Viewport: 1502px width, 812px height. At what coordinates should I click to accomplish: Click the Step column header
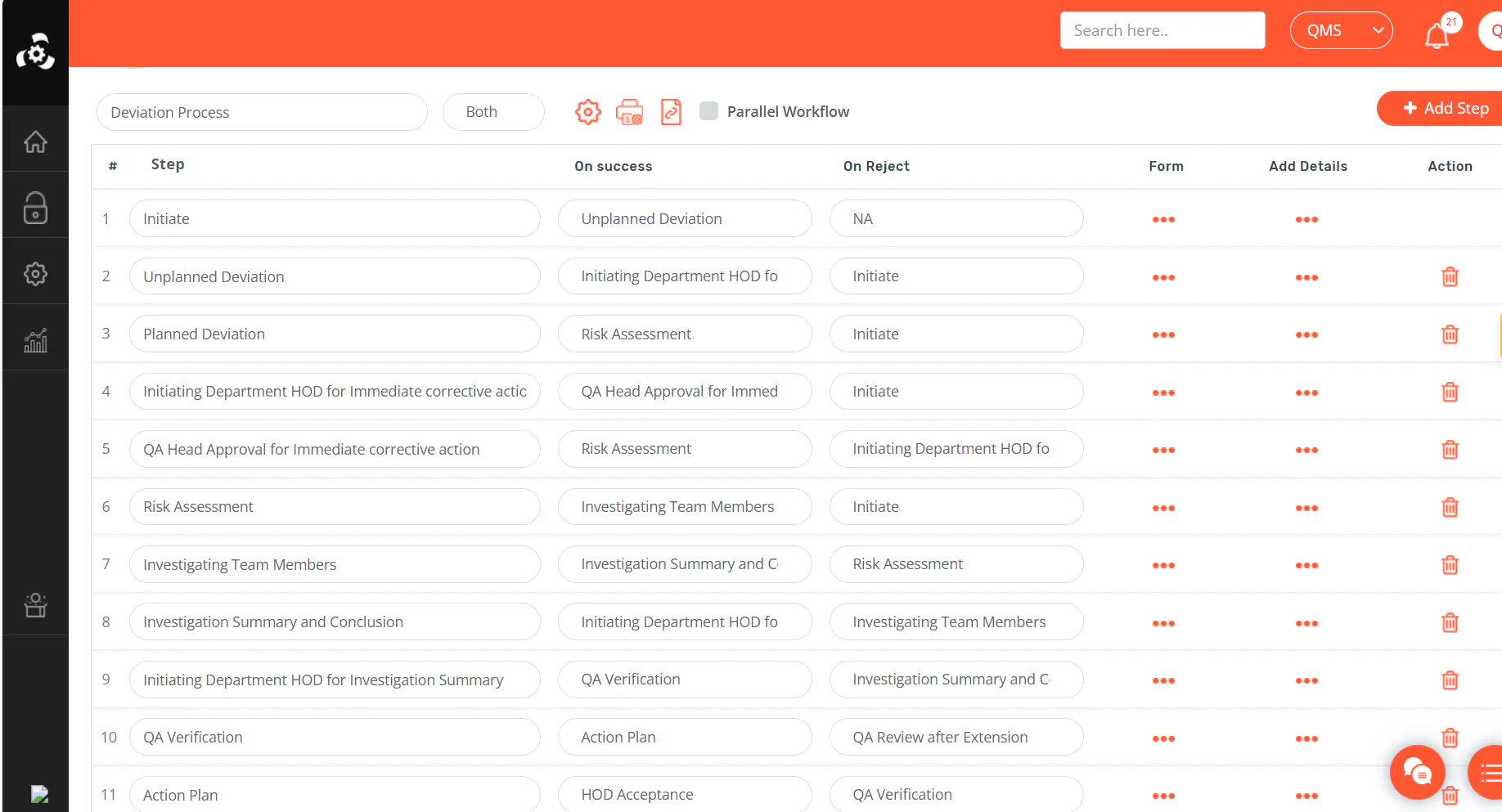168,164
